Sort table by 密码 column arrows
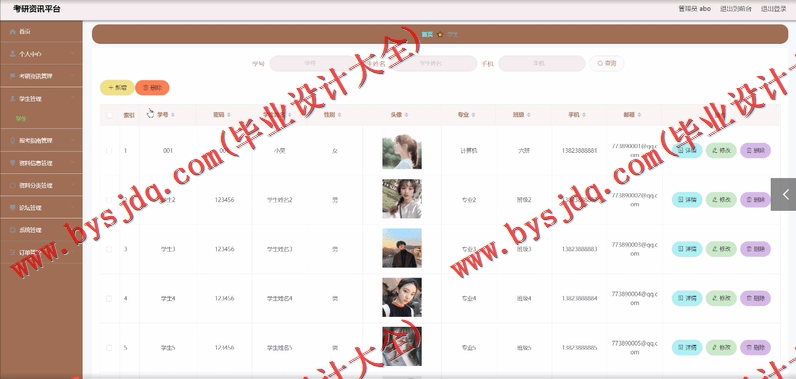Viewport: 796px width, 379px height. [228, 115]
